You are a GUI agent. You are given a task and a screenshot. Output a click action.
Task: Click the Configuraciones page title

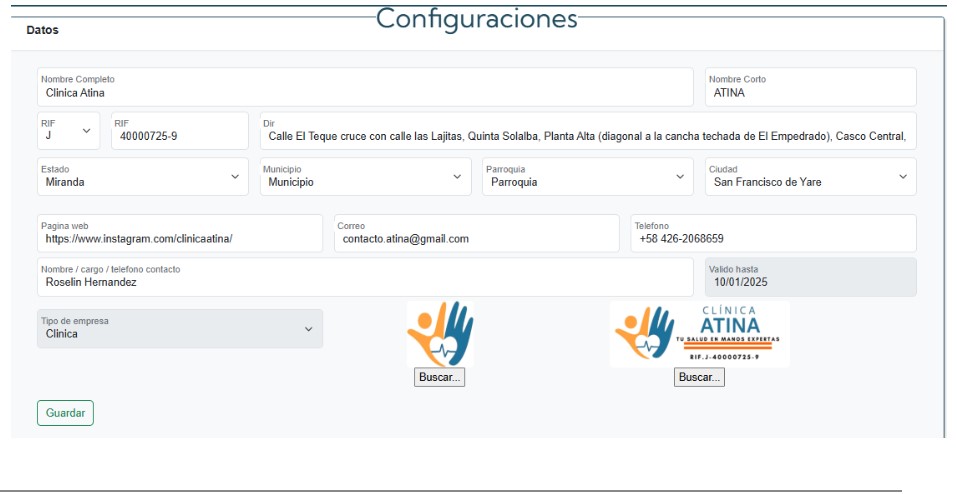pos(477,18)
